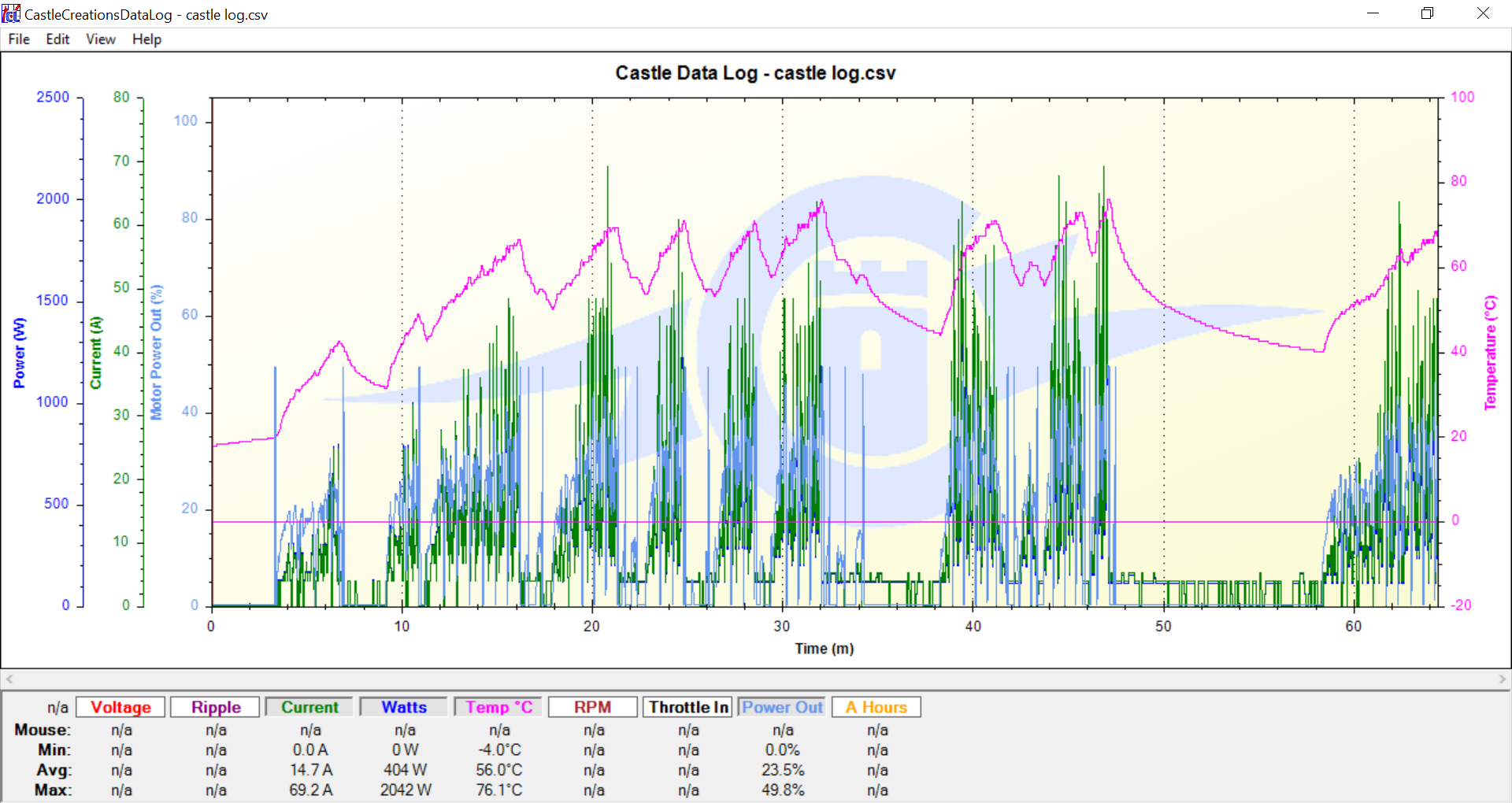
Task: Click the left scroll arrow of horizontal scrollbar
Action: click(9, 679)
